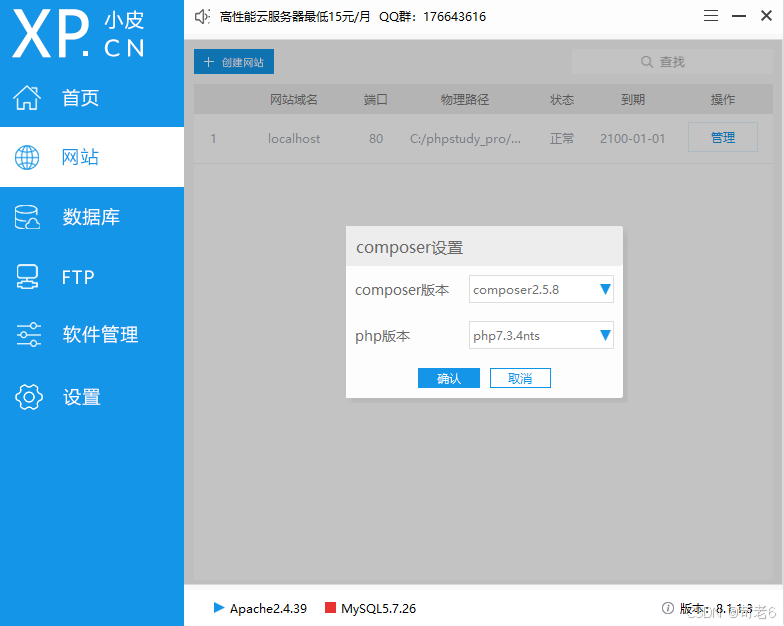784x626 pixels.
Task: Click the composer版本 label
Action: tap(402, 290)
